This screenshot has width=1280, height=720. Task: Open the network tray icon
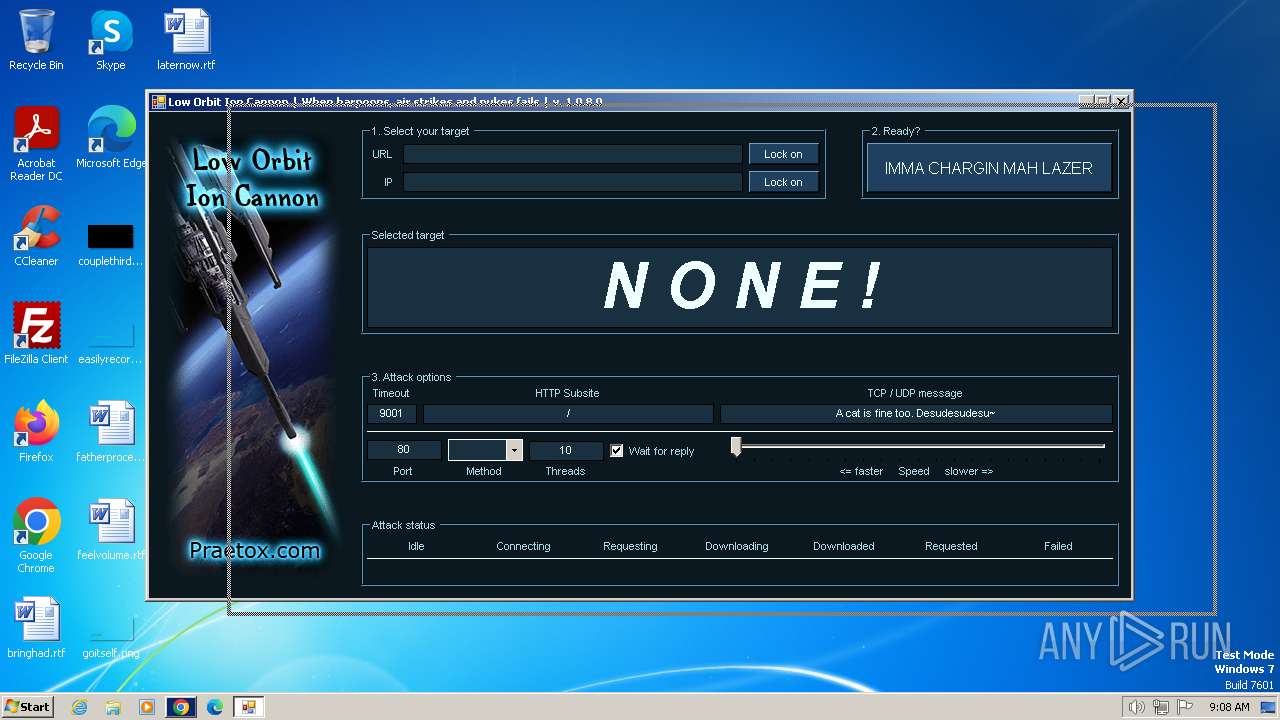click(1160, 707)
